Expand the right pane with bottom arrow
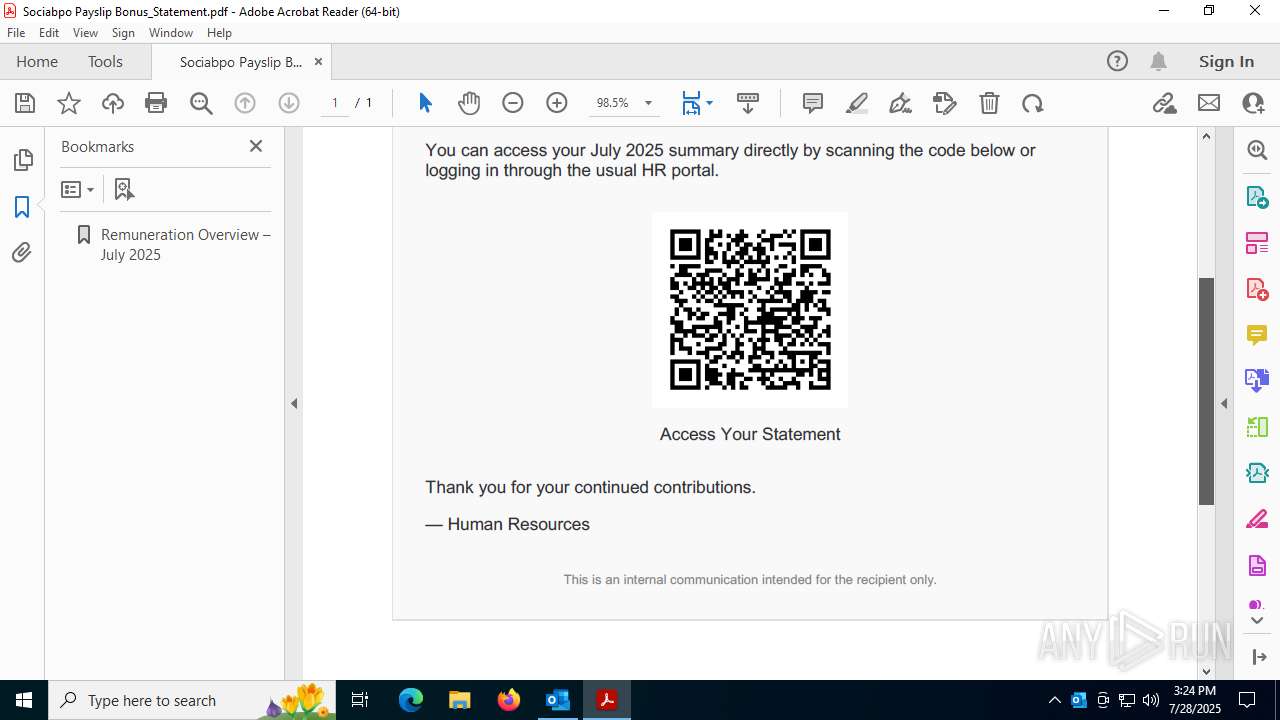The image size is (1280, 720). [x=1258, y=657]
